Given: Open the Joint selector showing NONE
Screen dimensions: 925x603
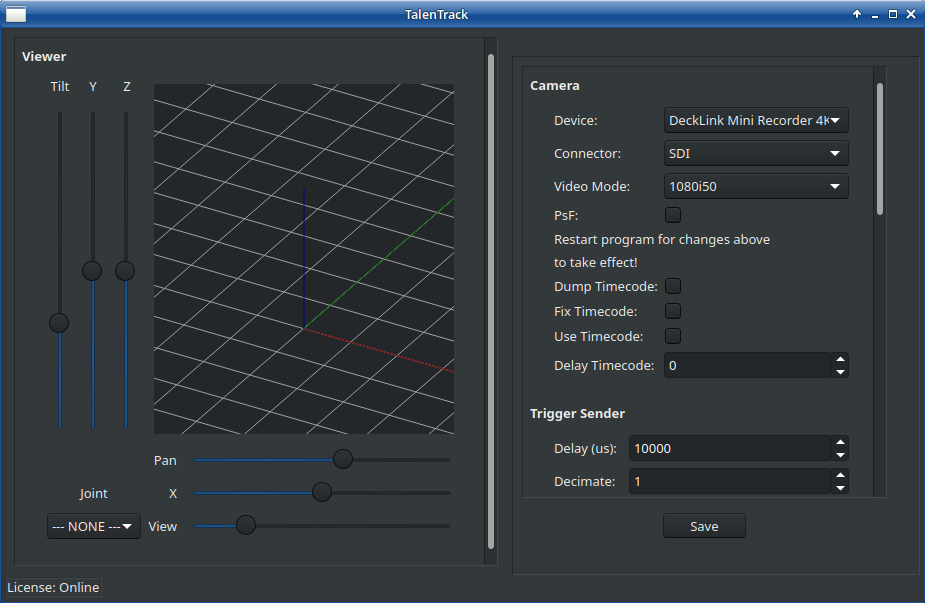Looking at the screenshot, I should pyautogui.click(x=93, y=526).
